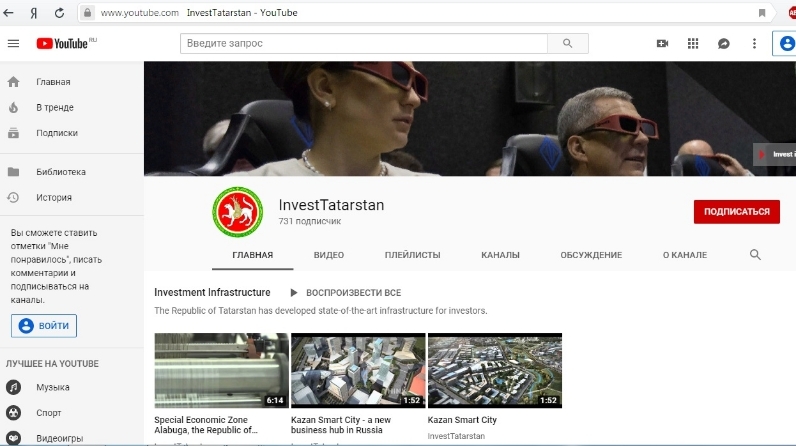796x446 pixels.
Task: Reload the page in browser
Action: pos(60,13)
